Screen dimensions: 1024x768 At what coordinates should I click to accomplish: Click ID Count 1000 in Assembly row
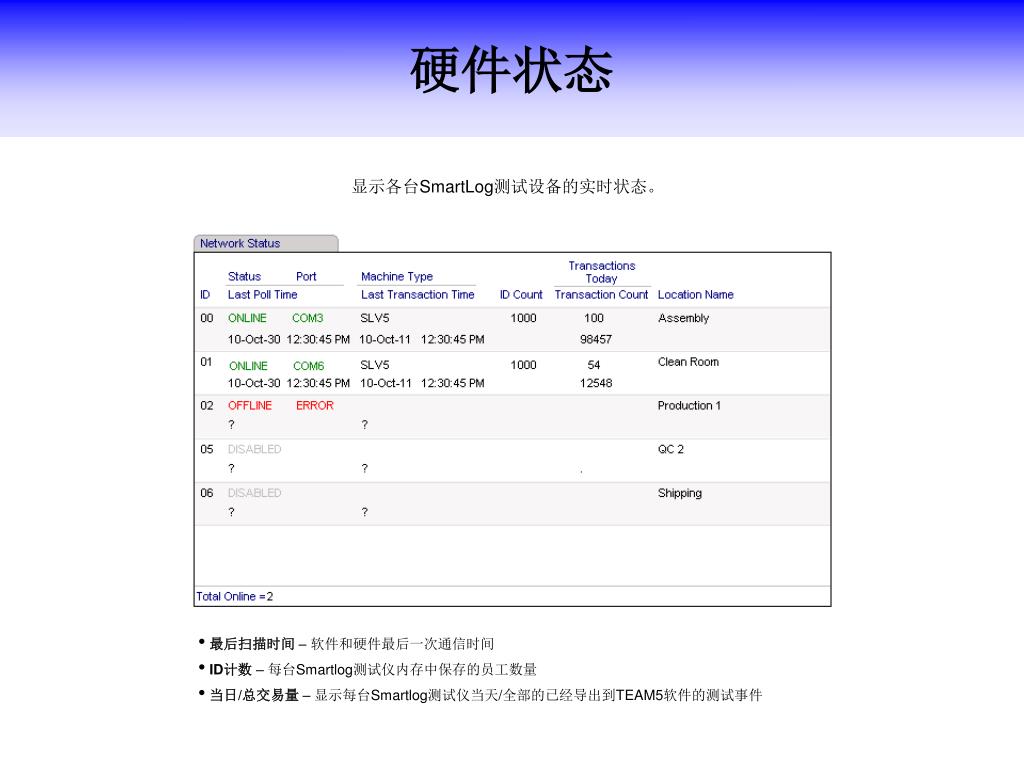point(523,318)
